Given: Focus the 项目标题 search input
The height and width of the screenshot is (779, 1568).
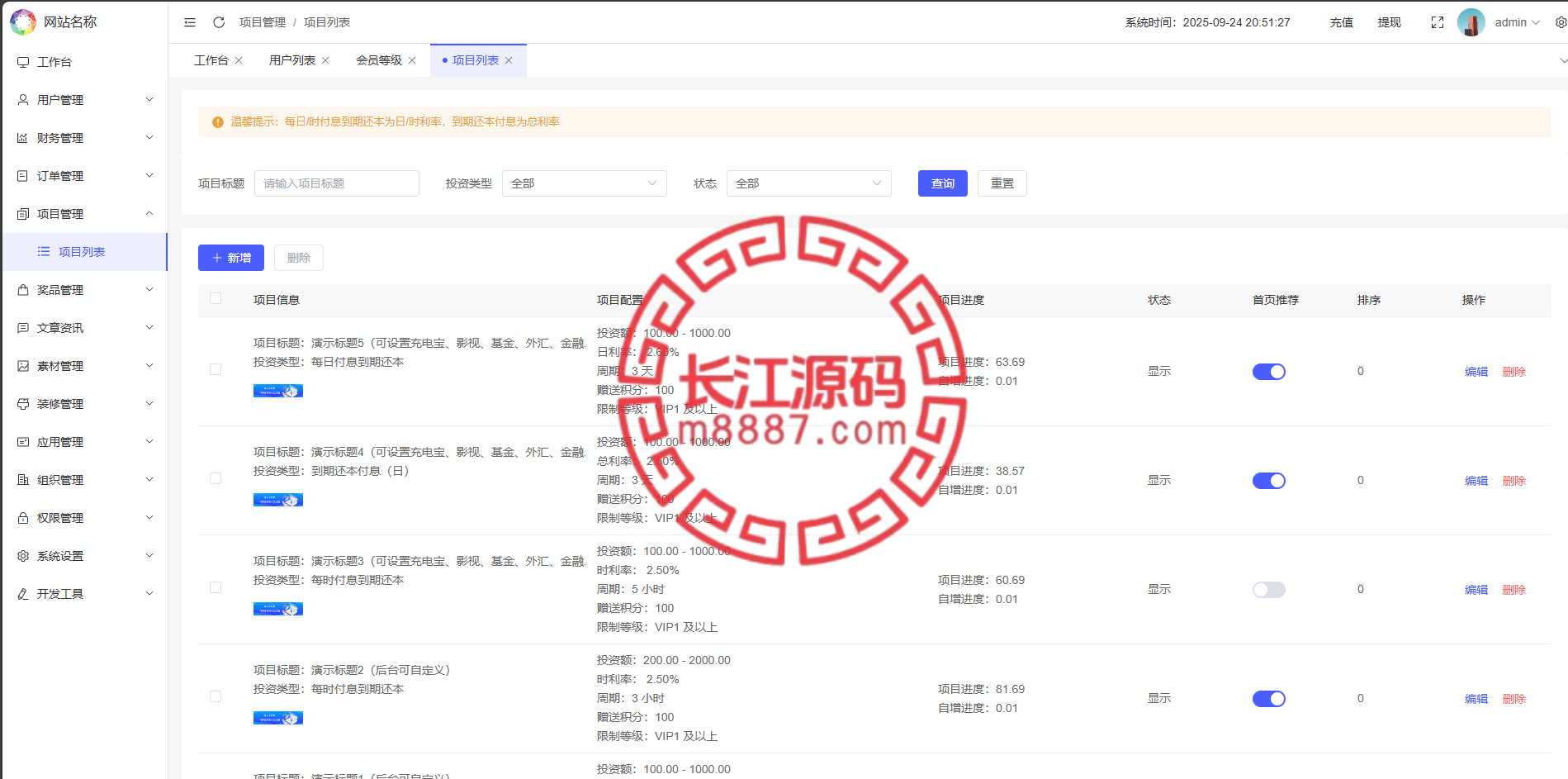Looking at the screenshot, I should [337, 183].
